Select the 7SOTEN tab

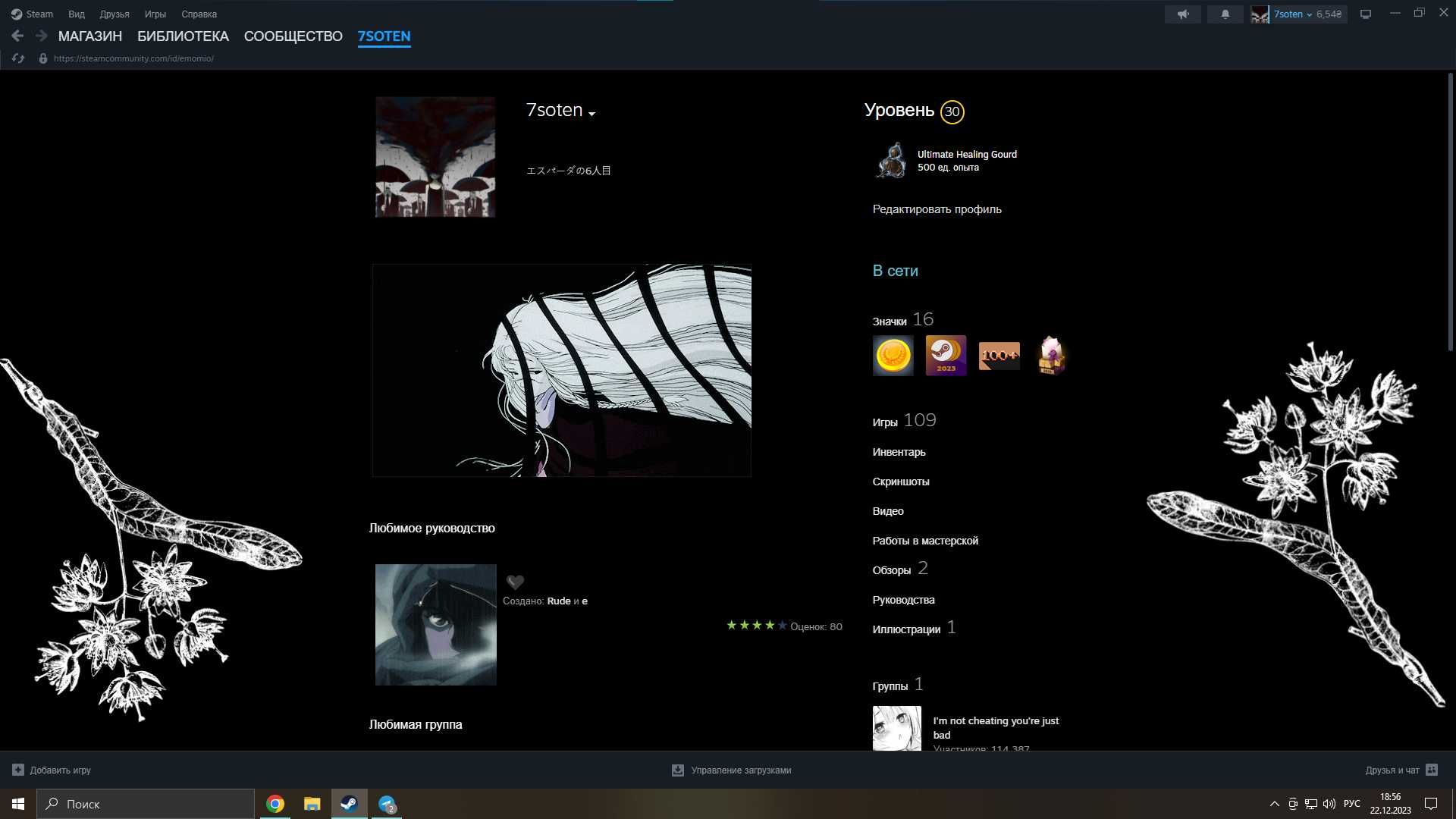pos(384,36)
